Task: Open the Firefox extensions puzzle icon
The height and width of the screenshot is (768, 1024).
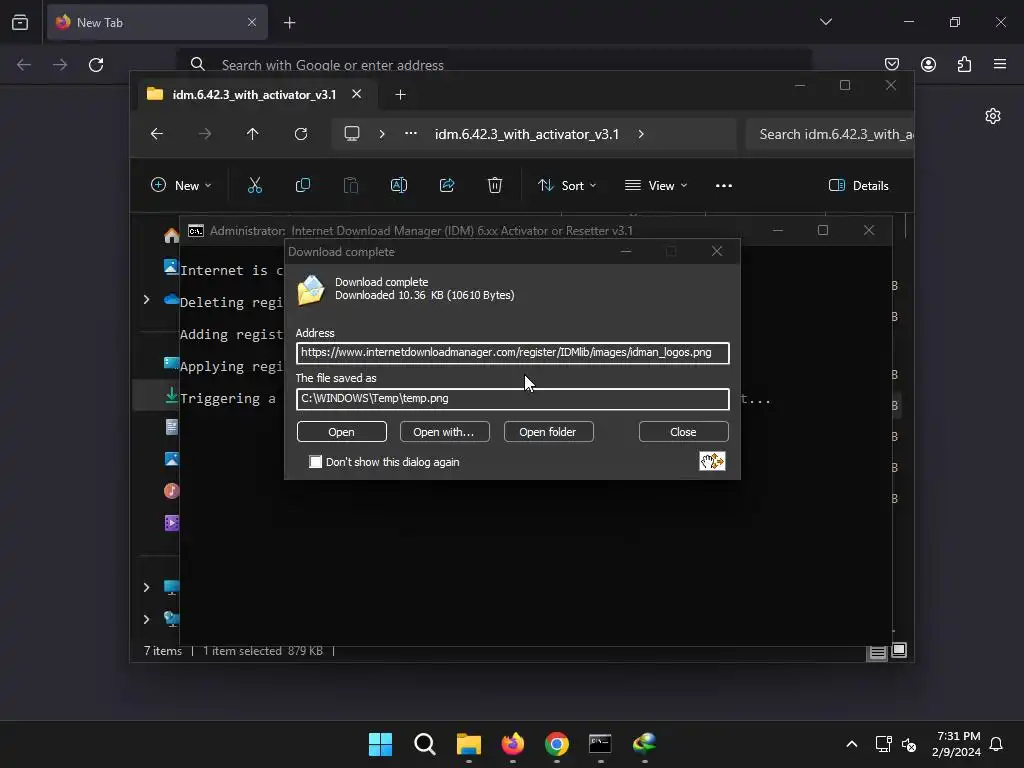Action: (965, 64)
